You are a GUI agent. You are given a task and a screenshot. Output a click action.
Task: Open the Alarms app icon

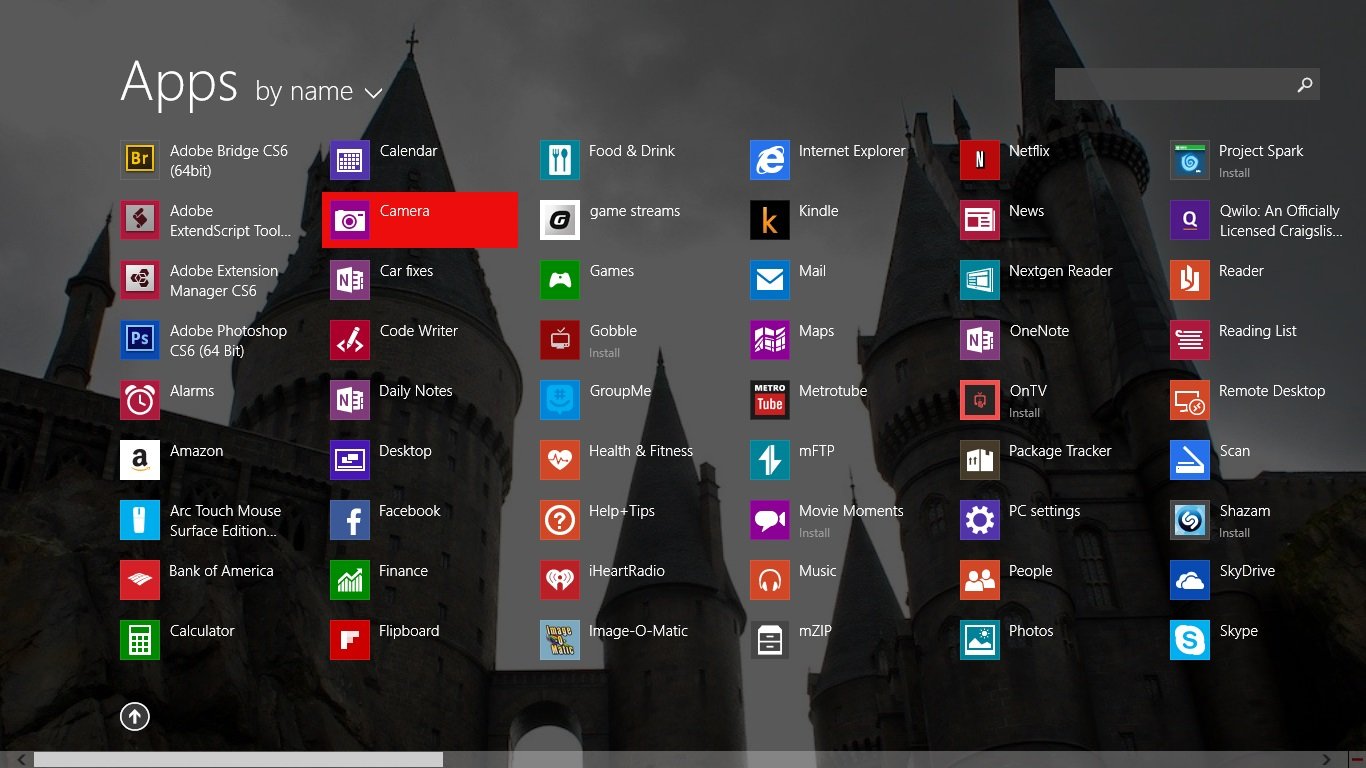140,400
